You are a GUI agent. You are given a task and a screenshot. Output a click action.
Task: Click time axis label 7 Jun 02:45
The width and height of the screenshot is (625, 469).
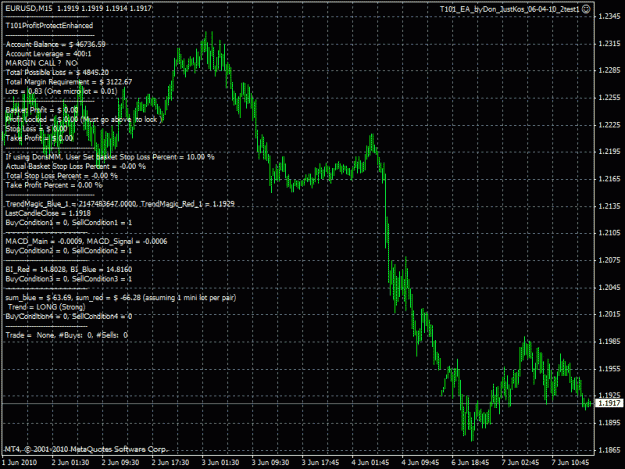pos(521,463)
